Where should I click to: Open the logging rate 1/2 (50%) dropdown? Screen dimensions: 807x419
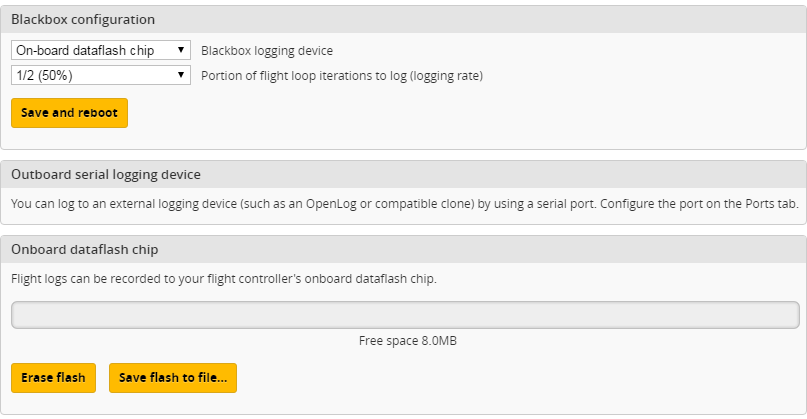(x=100, y=75)
